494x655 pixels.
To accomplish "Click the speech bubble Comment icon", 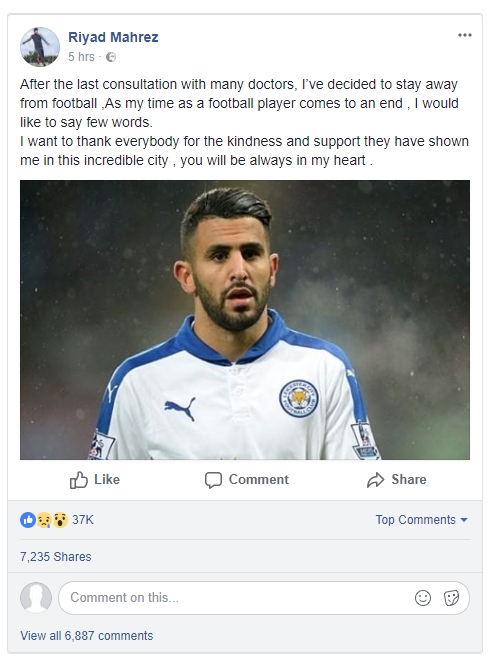I will [213, 480].
